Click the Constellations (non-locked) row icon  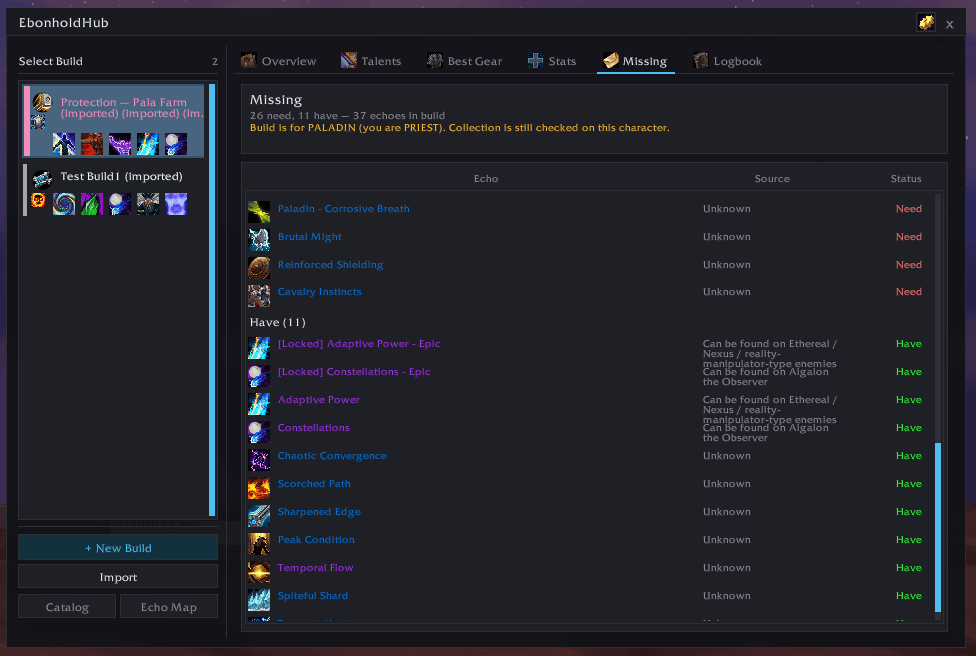click(259, 431)
